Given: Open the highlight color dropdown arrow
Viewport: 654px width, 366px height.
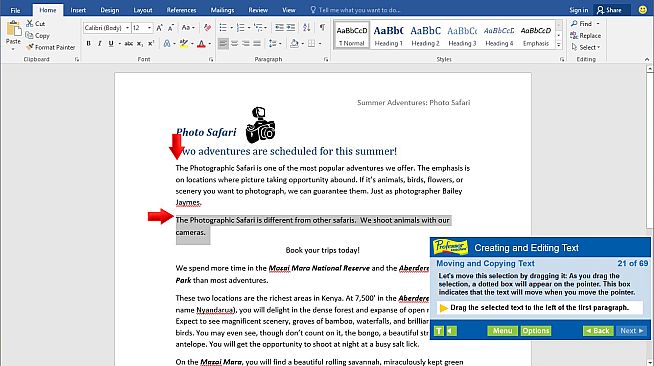Looking at the screenshot, I should (192, 43).
